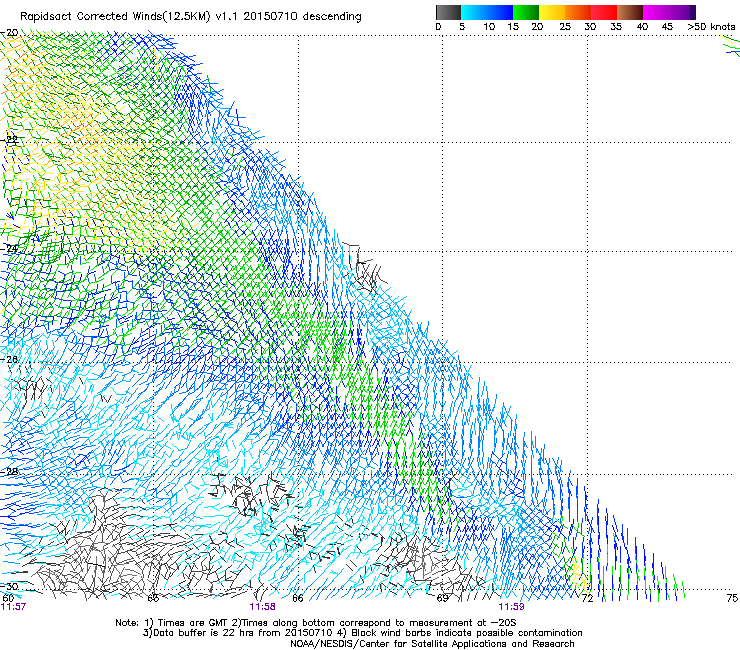The width and height of the screenshot is (740, 650).
Task: Click the -26 latitude axis label
Action: [x=9, y=360]
